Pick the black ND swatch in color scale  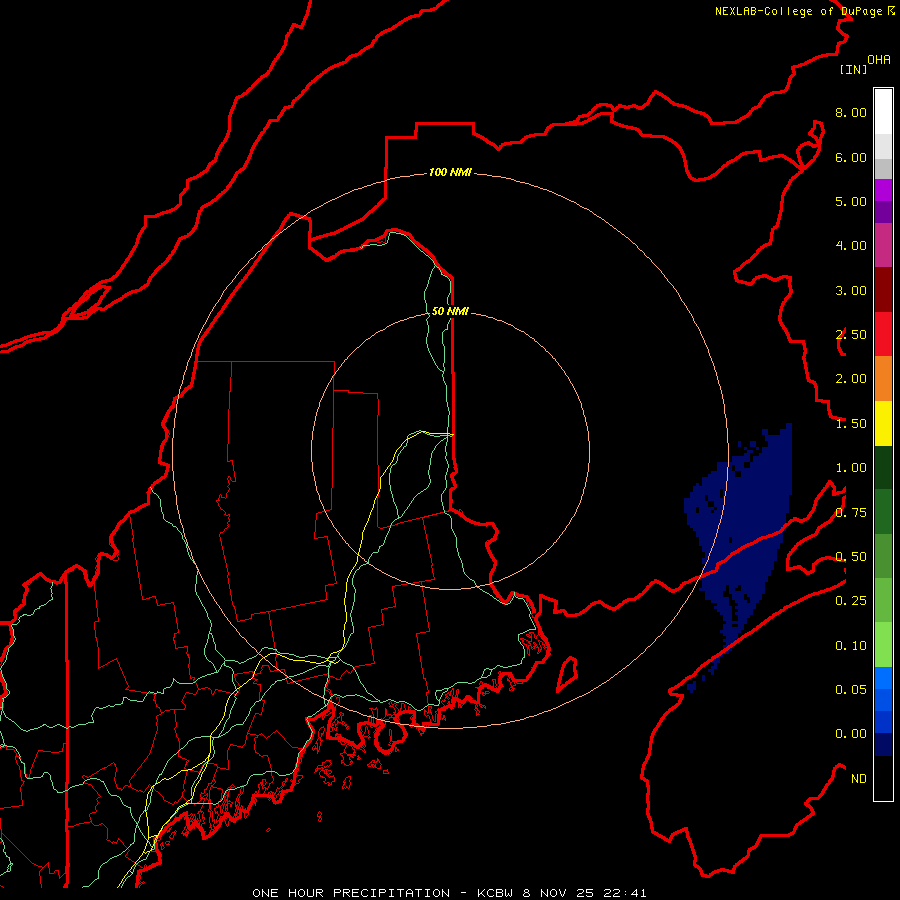point(883,778)
